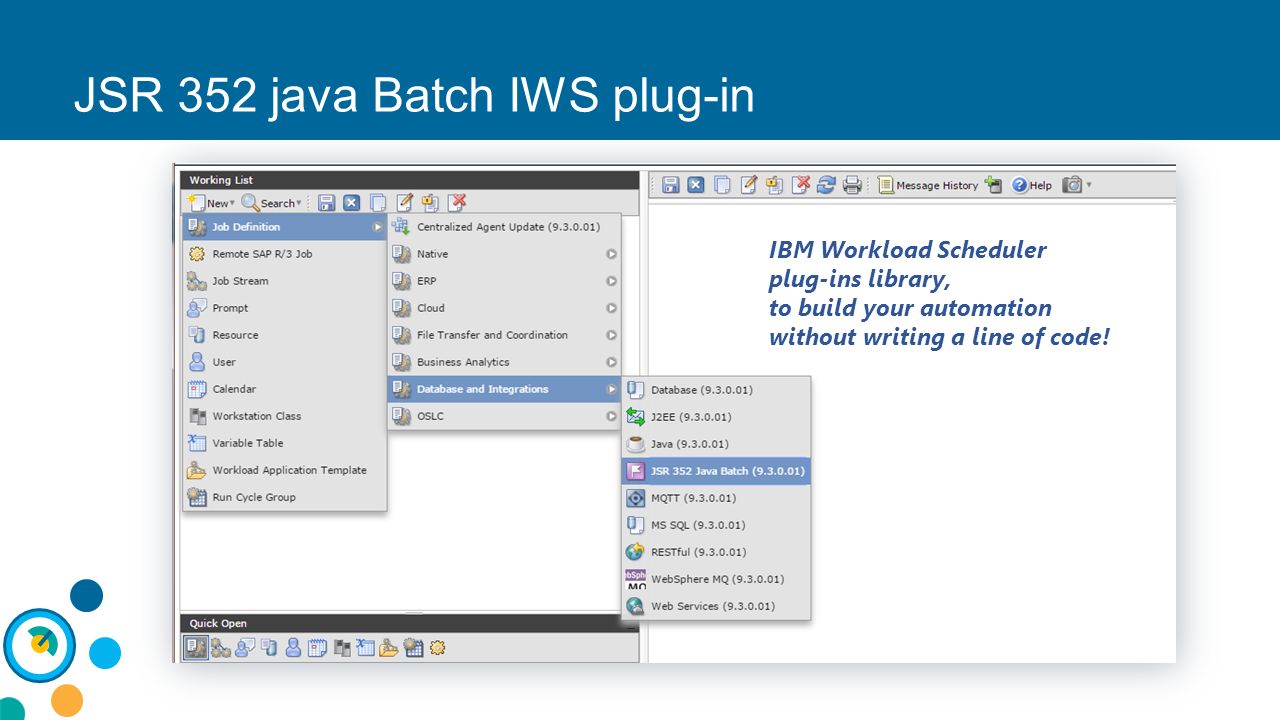Open Quick Open calendar icon

click(x=317, y=648)
